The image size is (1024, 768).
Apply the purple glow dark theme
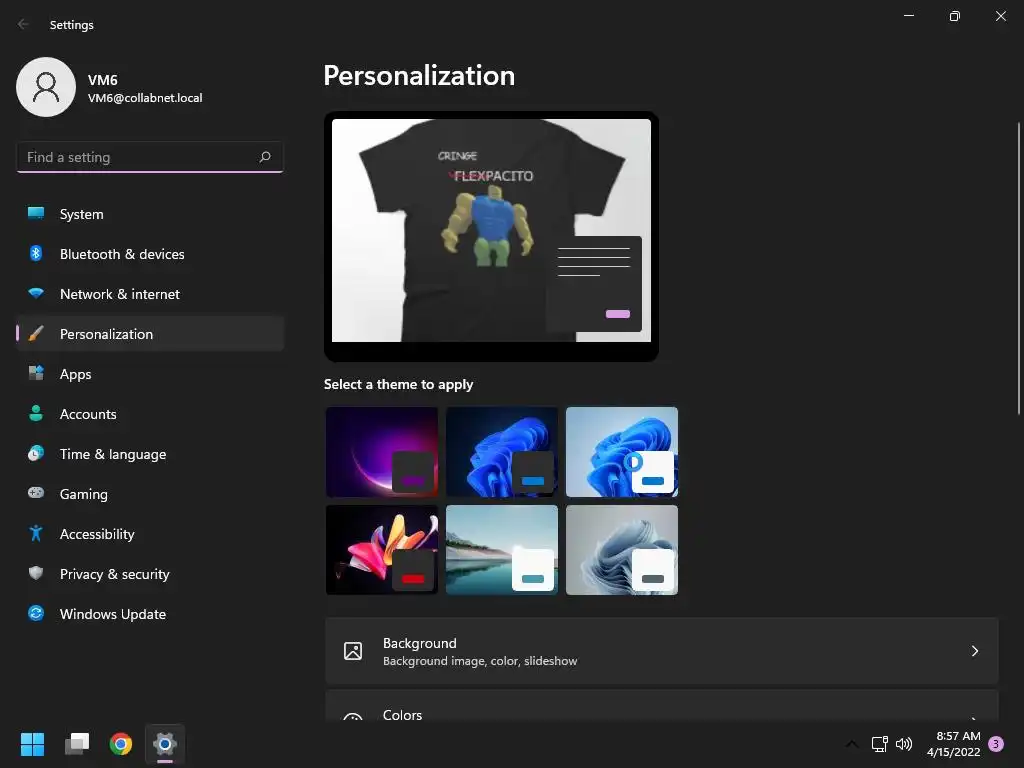pos(382,452)
